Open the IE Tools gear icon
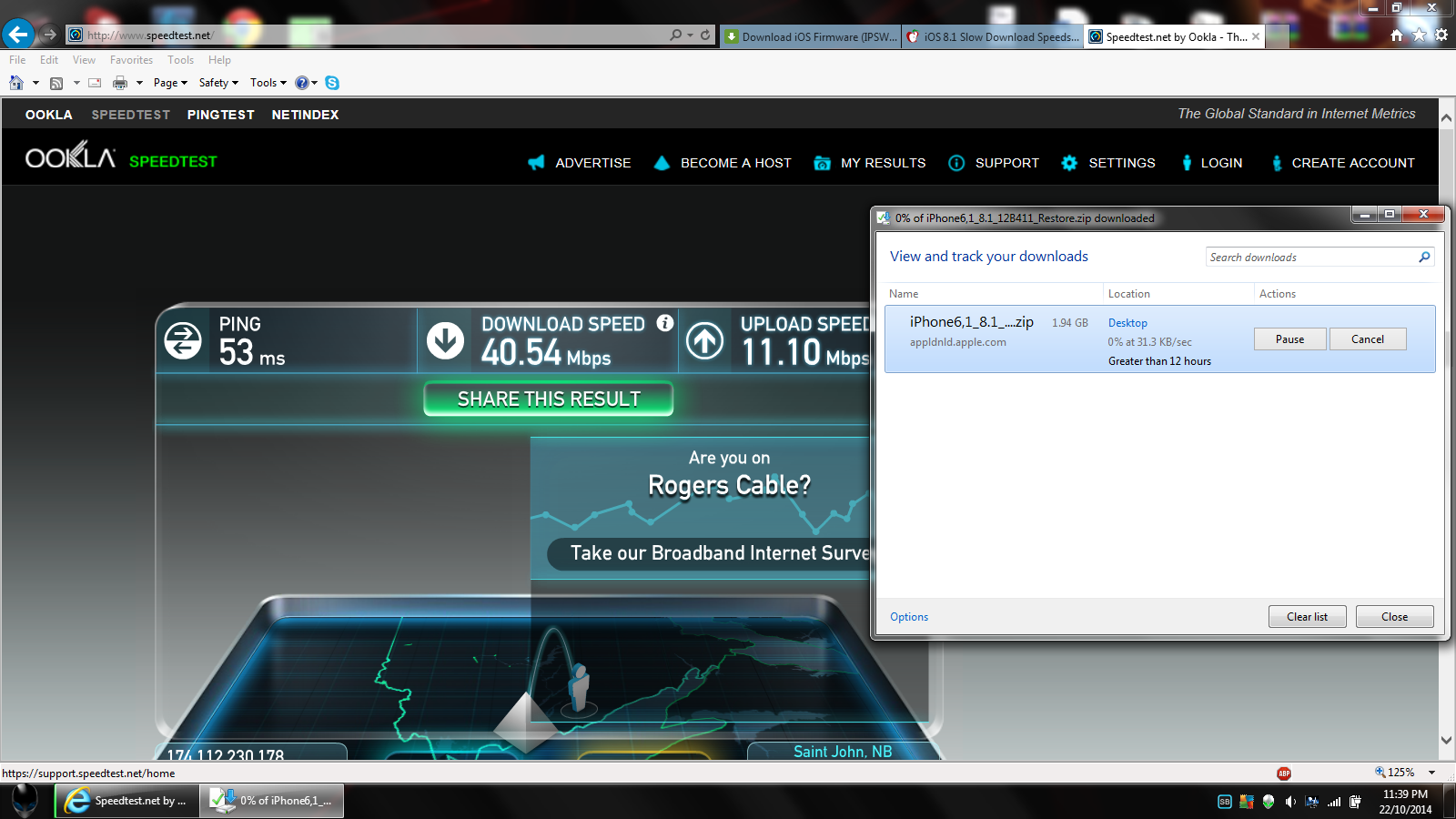This screenshot has width=1456, height=819. pos(1441,35)
